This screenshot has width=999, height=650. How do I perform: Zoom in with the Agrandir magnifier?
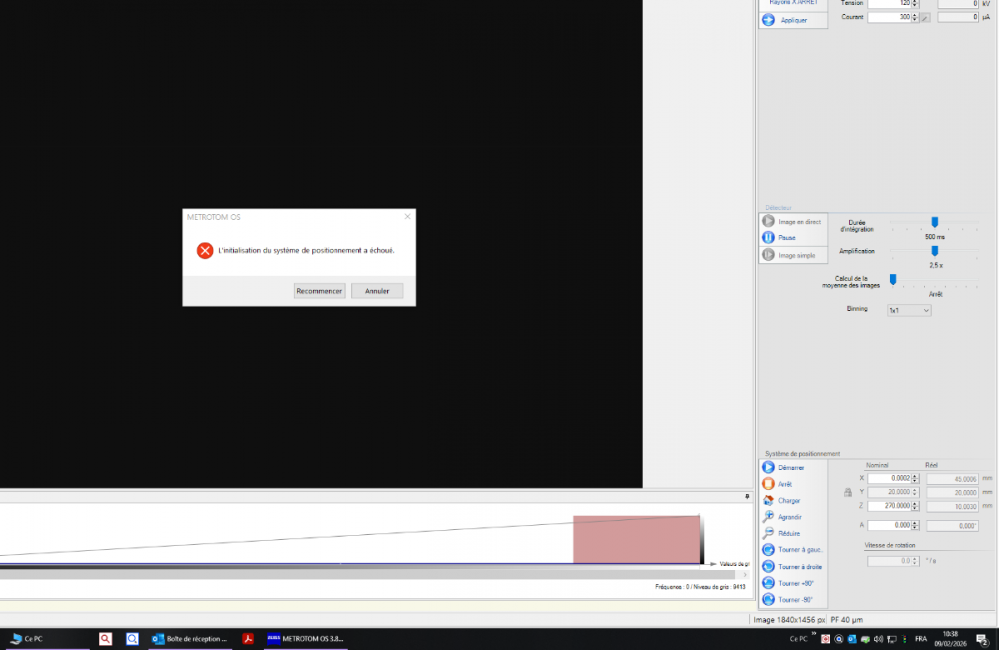768,517
